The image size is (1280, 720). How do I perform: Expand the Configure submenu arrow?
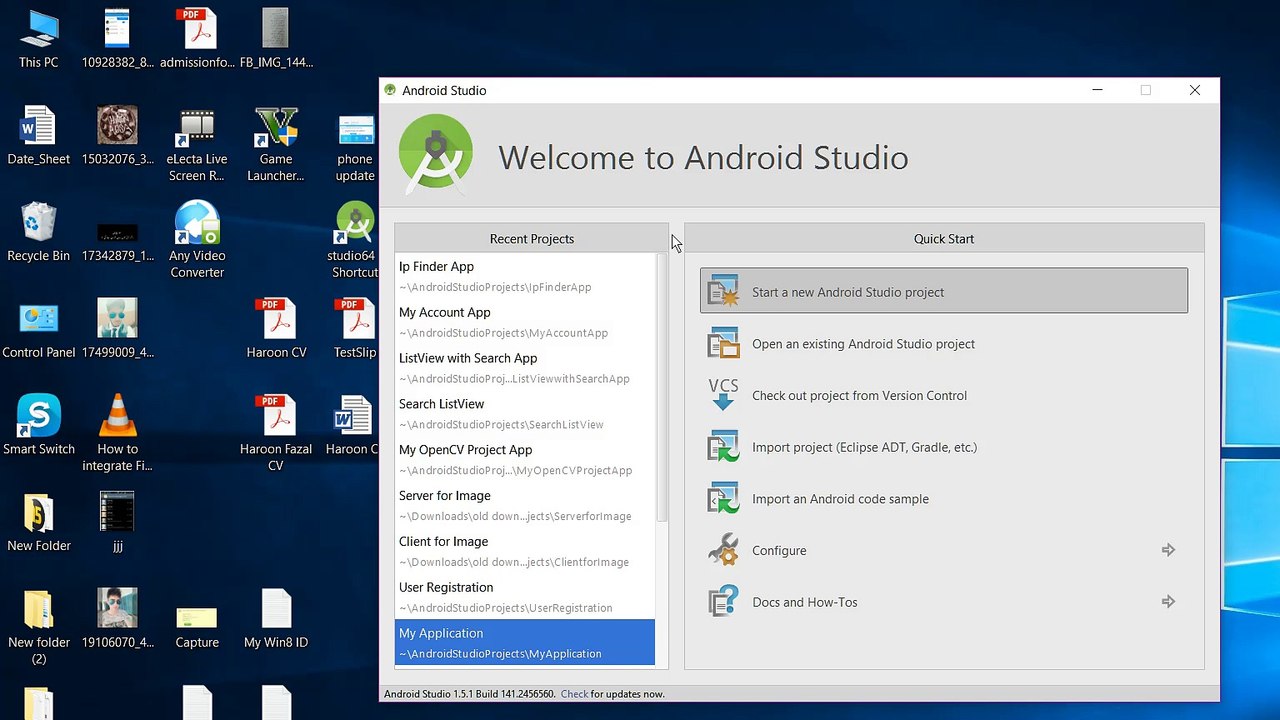1168,550
